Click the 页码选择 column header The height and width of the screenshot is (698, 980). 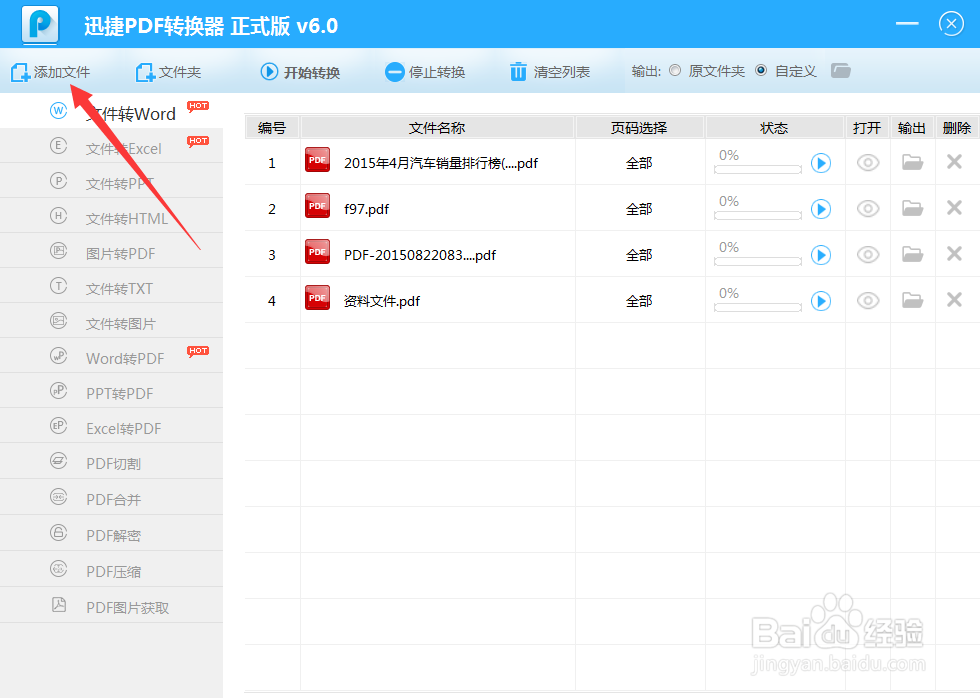click(639, 128)
